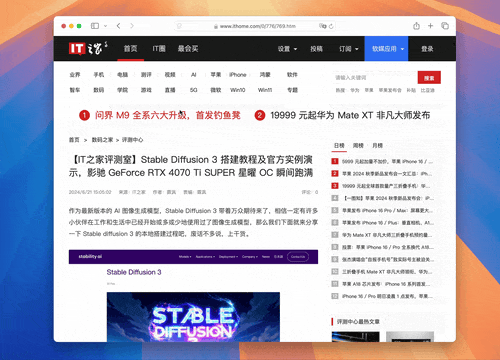The image size is (500, 360).
Task: Open rank 7 华为 Mate XT article
Action: 387,235
